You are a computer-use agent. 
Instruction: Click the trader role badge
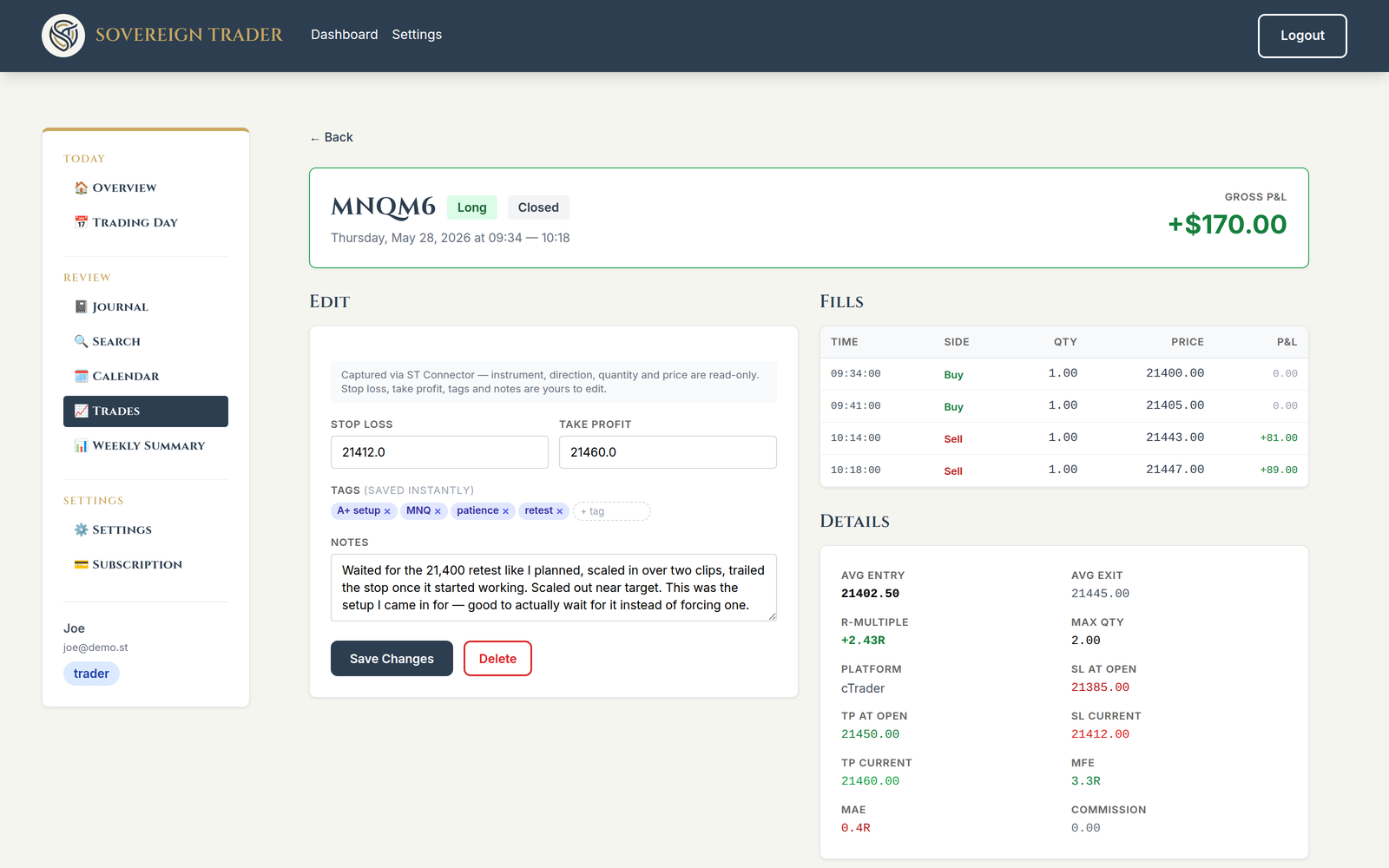click(91, 674)
